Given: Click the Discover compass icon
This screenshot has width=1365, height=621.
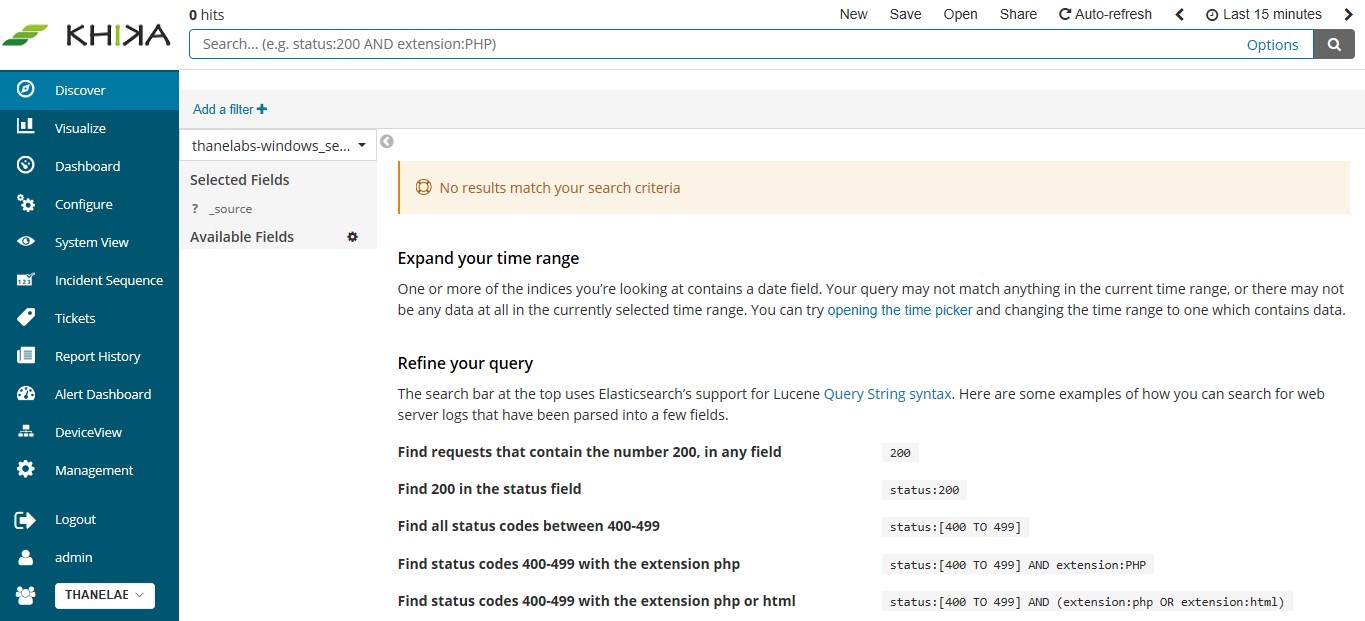Looking at the screenshot, I should [26, 90].
